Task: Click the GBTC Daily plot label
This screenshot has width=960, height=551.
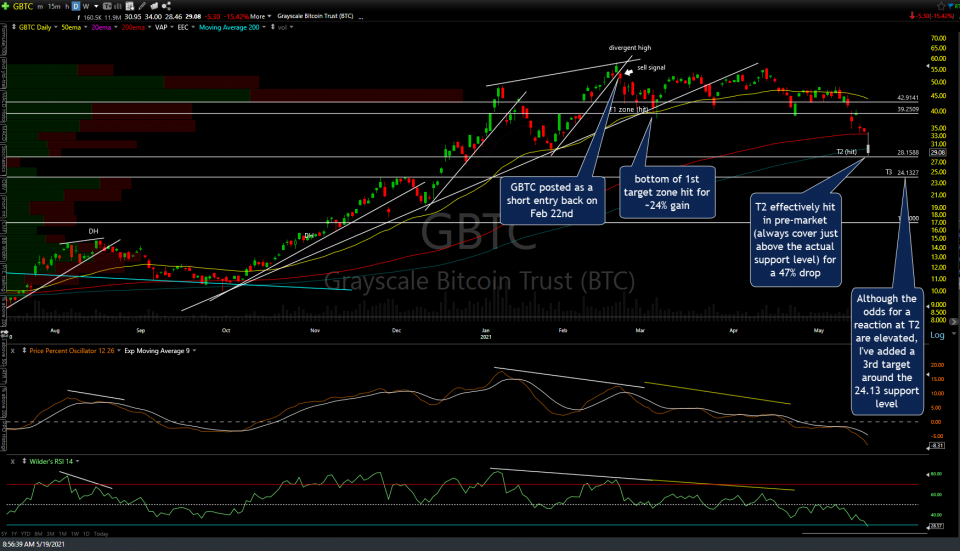Action: tap(35, 27)
